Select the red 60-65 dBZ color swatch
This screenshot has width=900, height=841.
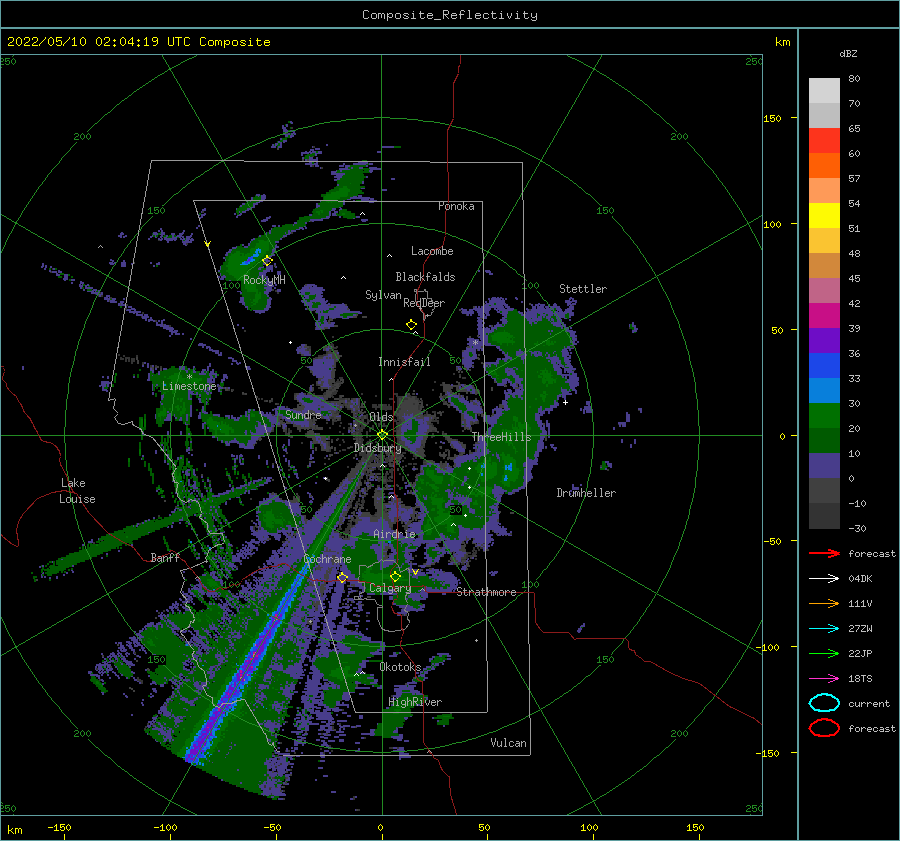[x=824, y=141]
